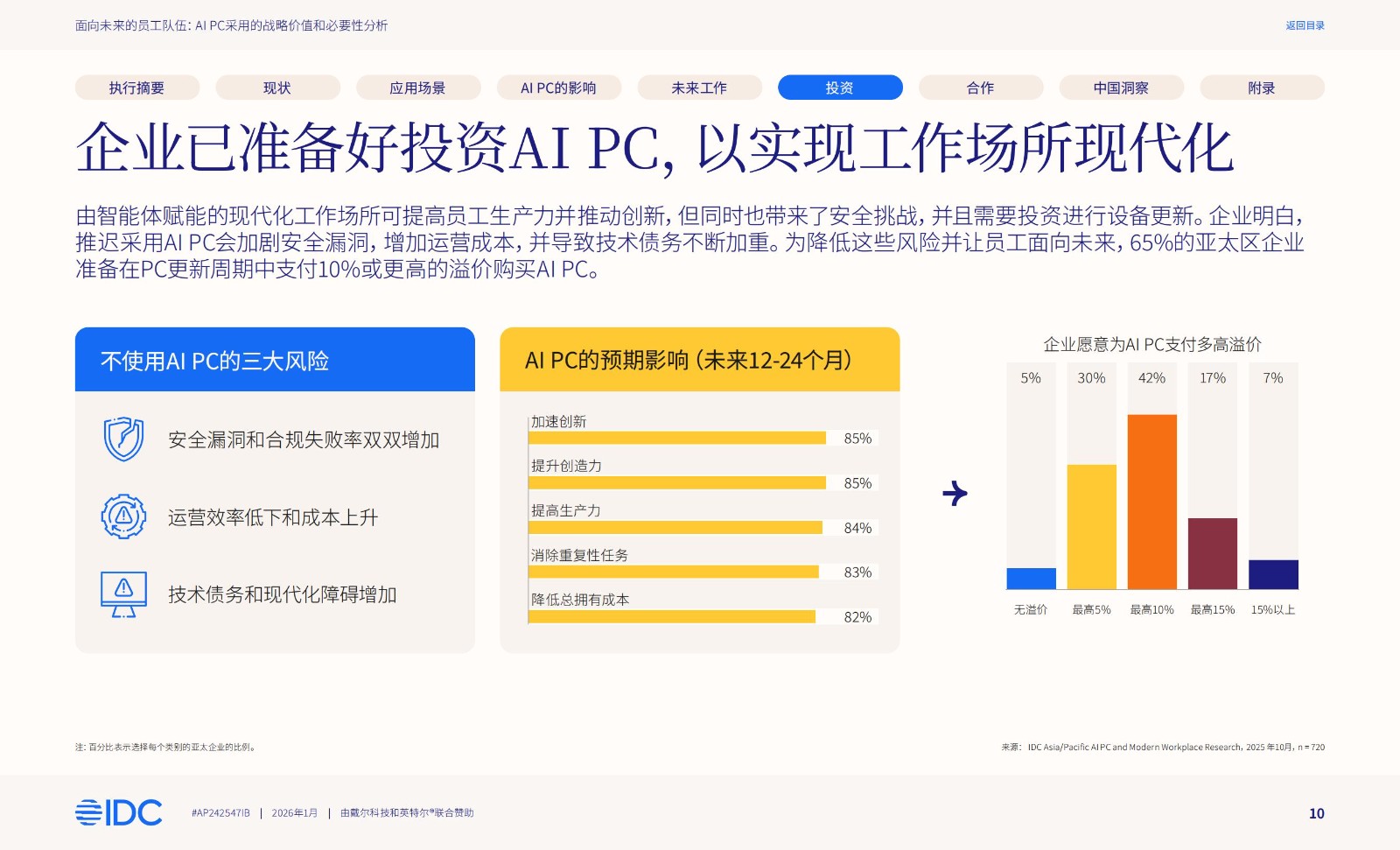Screen dimensions: 1400x850
Task: Select the highlighted 投资 tab
Action: tap(839, 88)
